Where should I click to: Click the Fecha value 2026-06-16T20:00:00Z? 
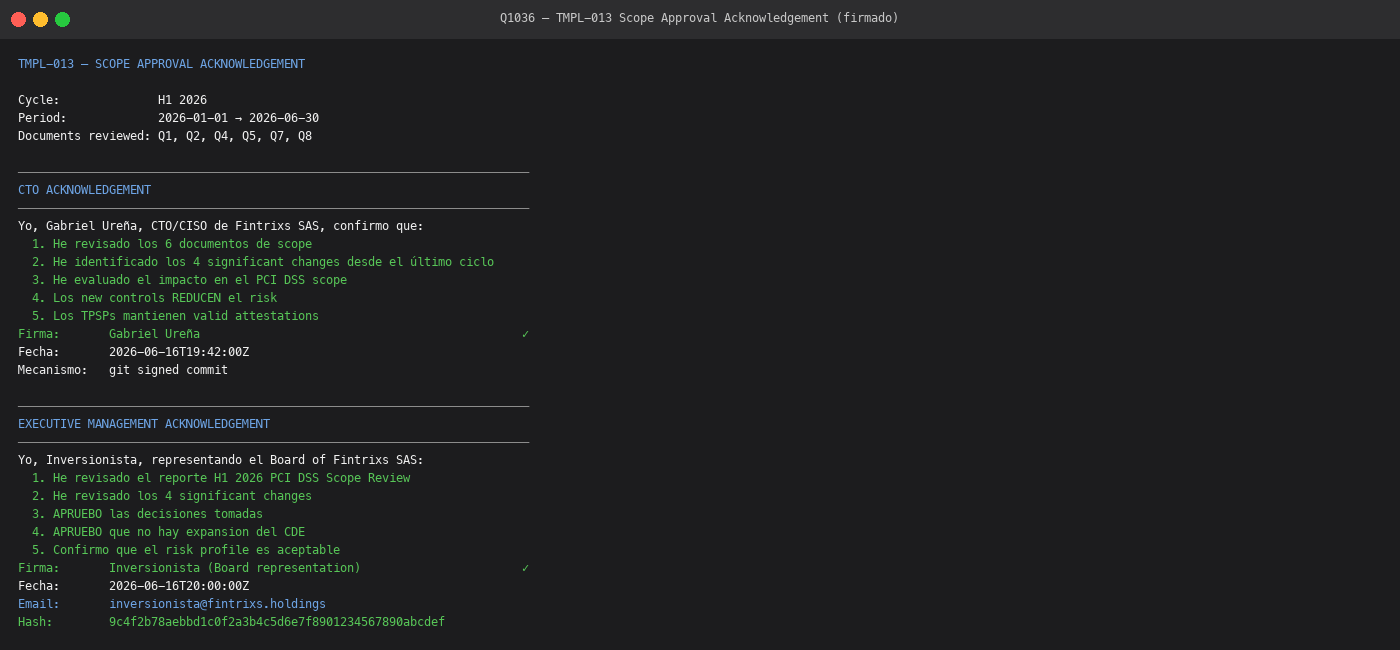[x=179, y=586]
